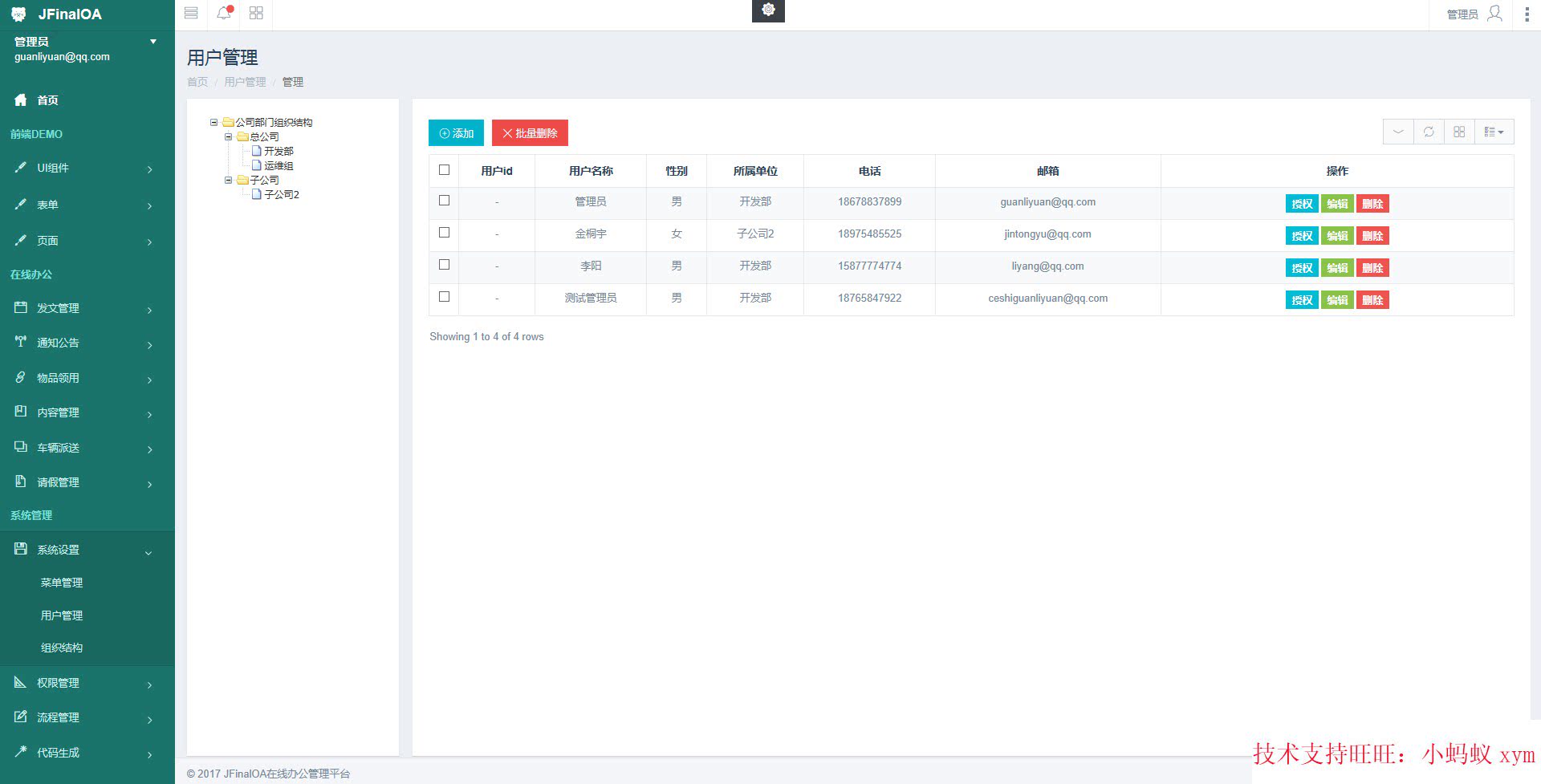Click 管理员 label in top right header
Viewport: 1541px width, 784px height.
point(1462,14)
